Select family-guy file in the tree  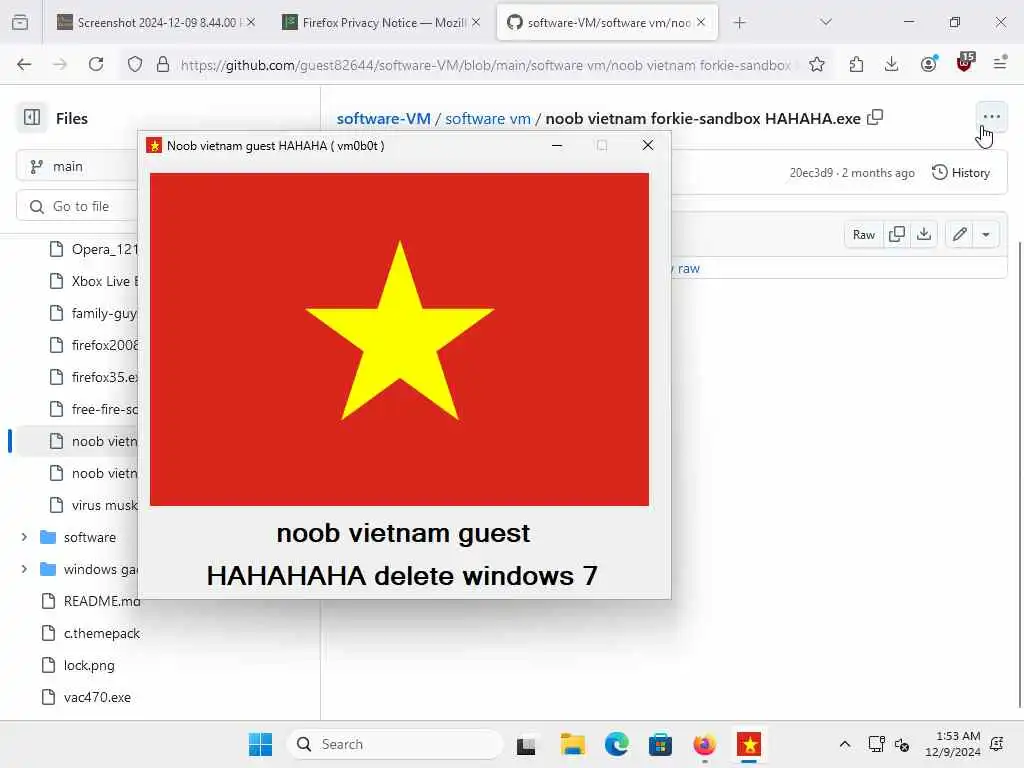click(x=93, y=313)
